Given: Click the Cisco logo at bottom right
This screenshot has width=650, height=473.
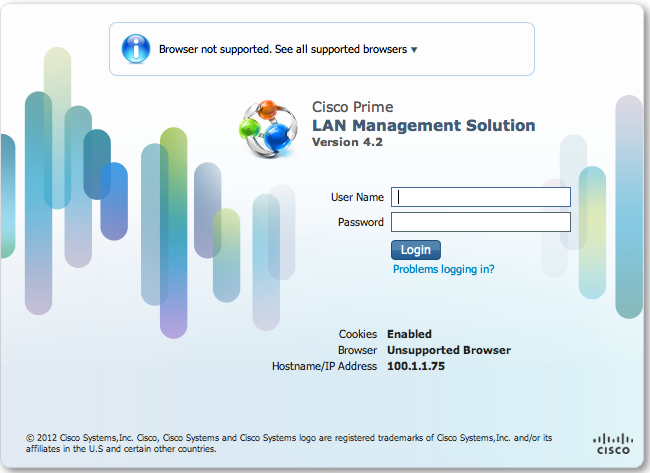Looking at the screenshot, I should tap(612, 445).
